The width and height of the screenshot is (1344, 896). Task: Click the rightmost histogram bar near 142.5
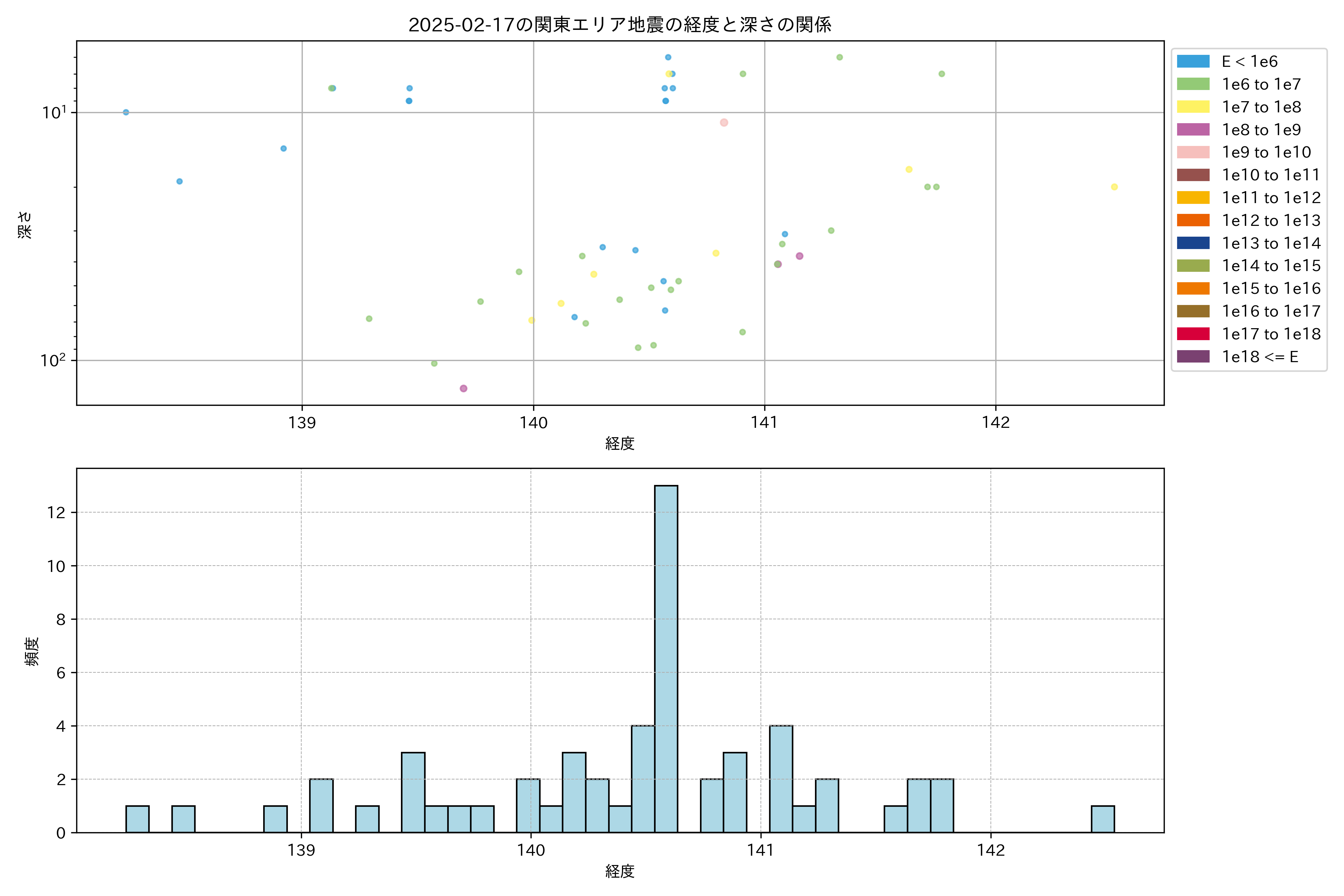point(1102,819)
